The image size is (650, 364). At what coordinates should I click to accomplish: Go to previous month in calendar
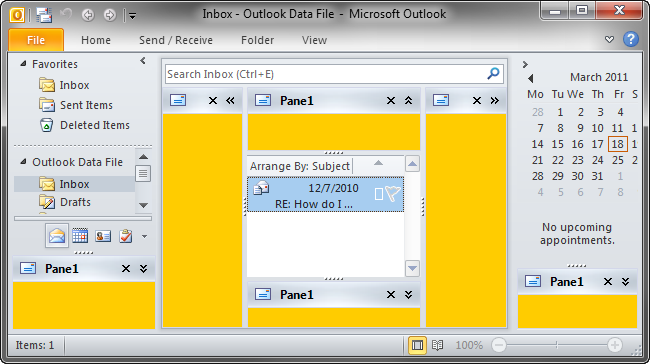(x=531, y=78)
